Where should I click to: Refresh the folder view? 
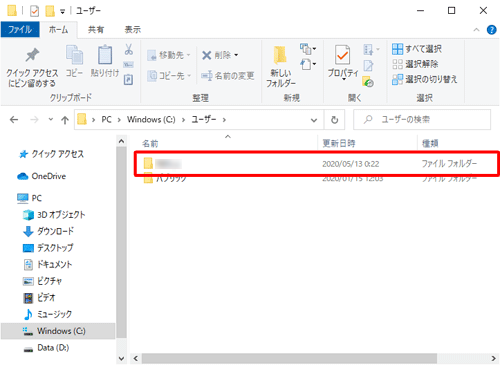click(x=334, y=120)
